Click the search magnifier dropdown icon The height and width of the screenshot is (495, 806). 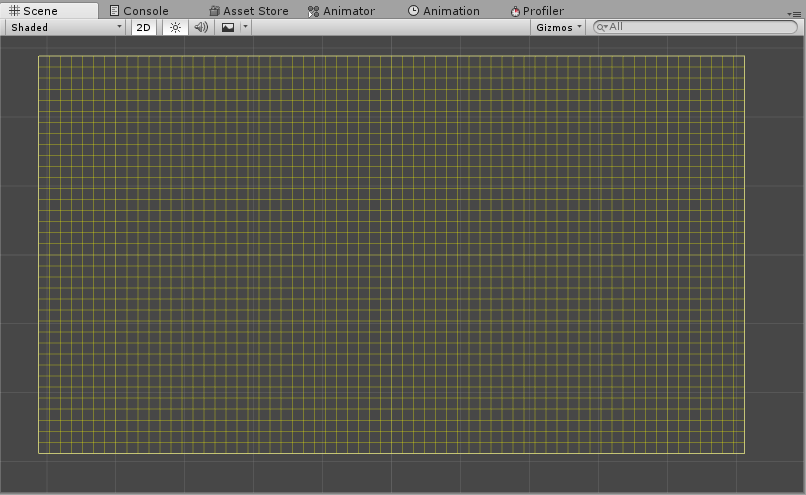[601, 27]
